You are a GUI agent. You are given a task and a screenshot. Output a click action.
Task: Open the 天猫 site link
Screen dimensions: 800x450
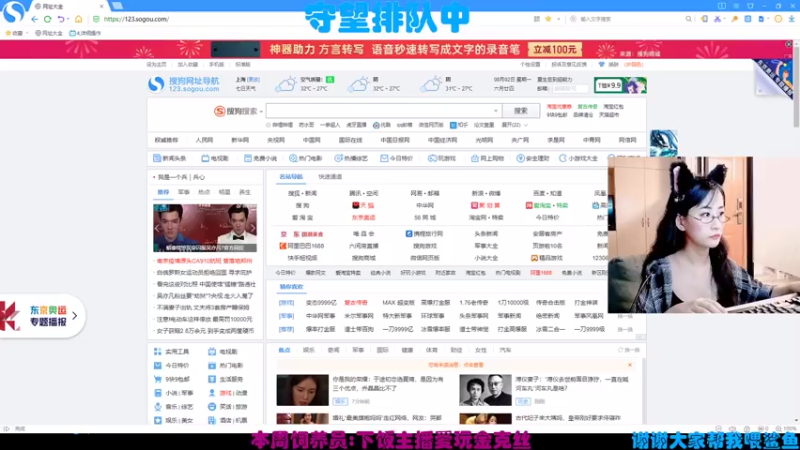363,205
